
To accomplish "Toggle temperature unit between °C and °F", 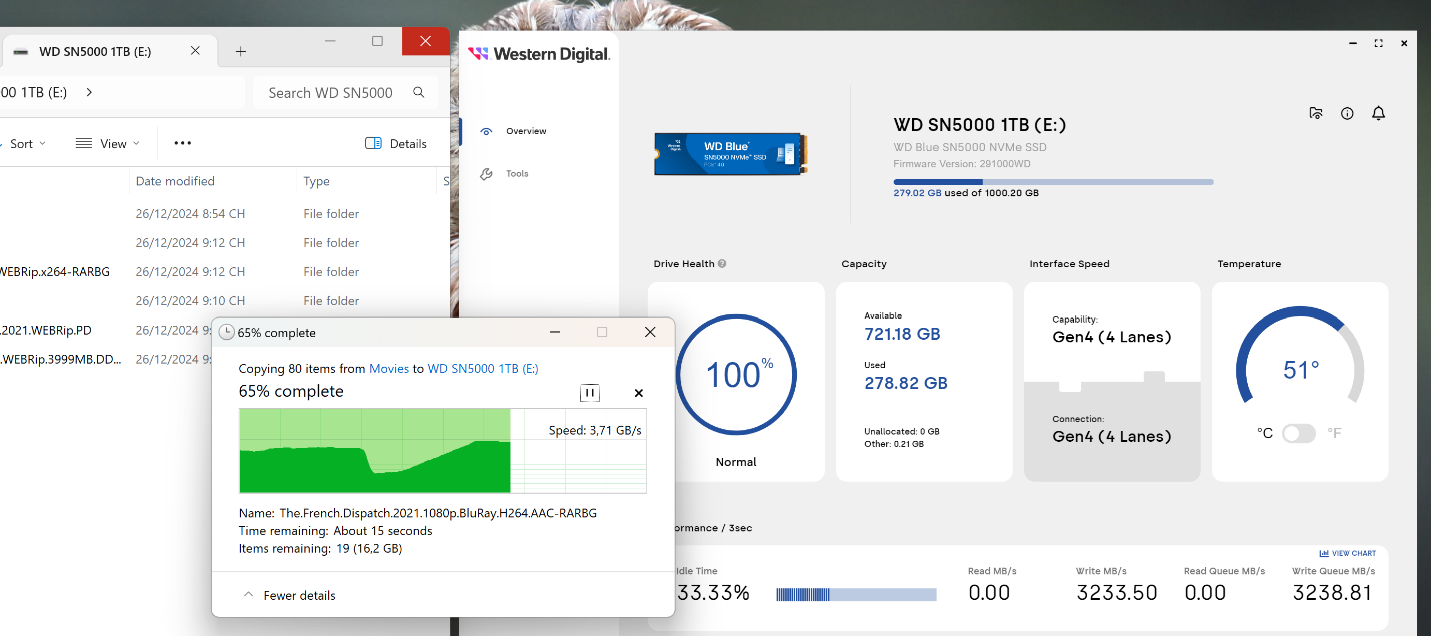I will click(1299, 433).
